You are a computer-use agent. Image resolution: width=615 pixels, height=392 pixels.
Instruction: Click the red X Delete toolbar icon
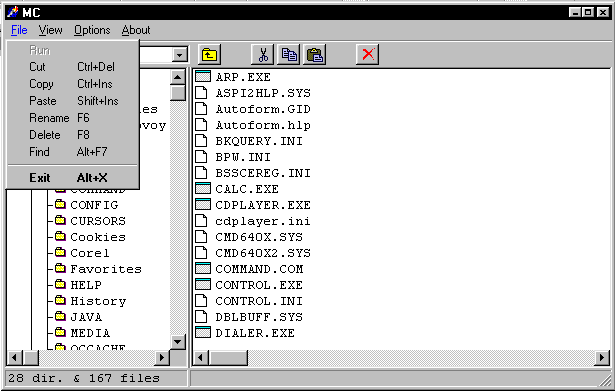point(368,55)
